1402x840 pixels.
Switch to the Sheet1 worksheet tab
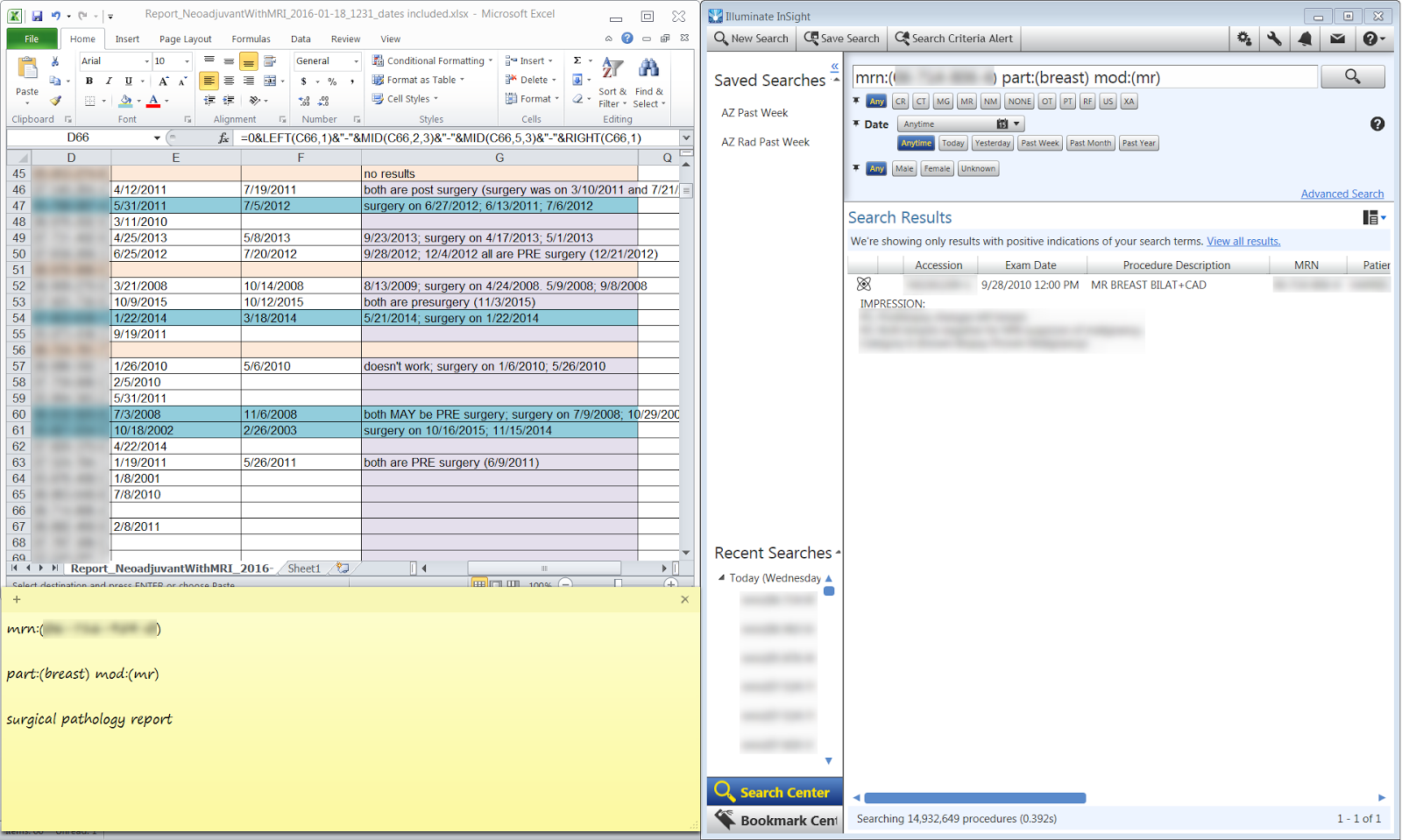(304, 568)
